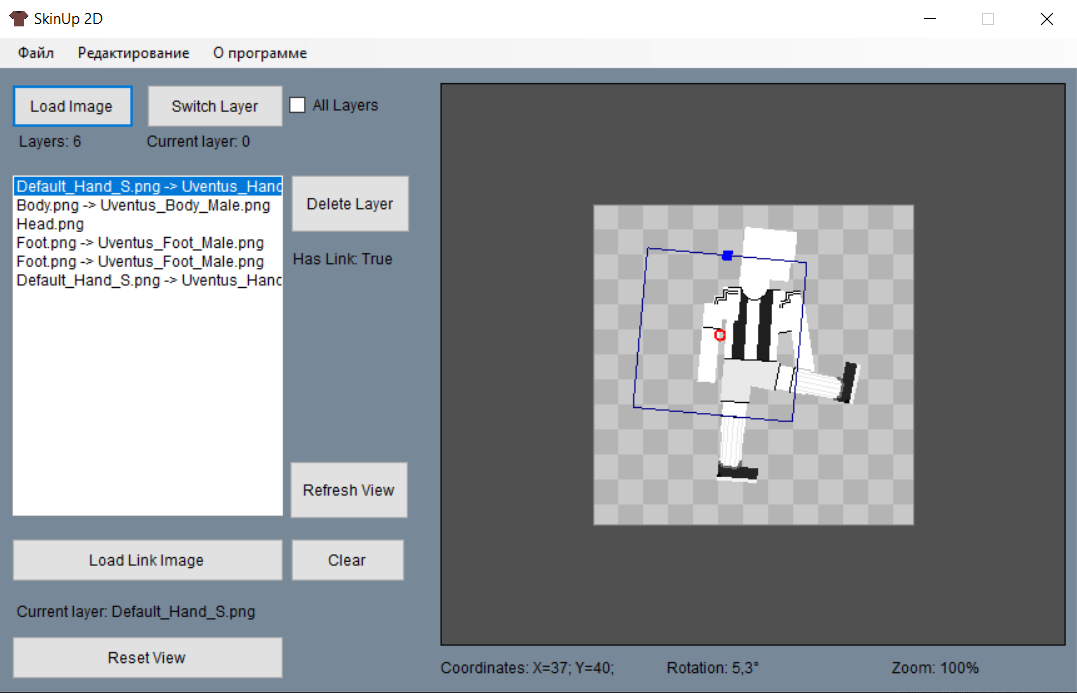This screenshot has height=693, width=1077.
Task: Click the Has Link: True label
Action: coord(343,259)
